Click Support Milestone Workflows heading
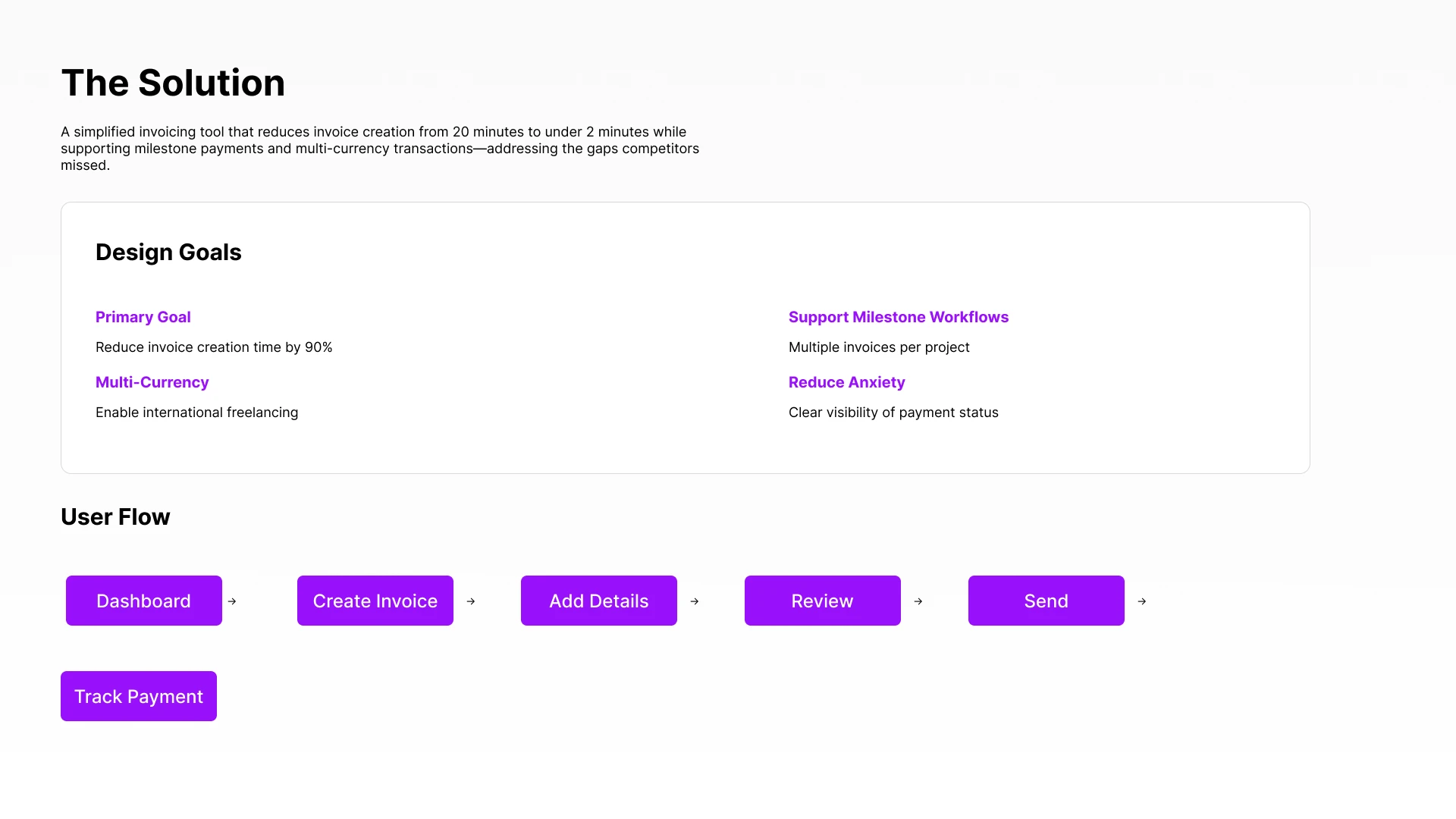This screenshot has width=1456, height=819. point(899,317)
